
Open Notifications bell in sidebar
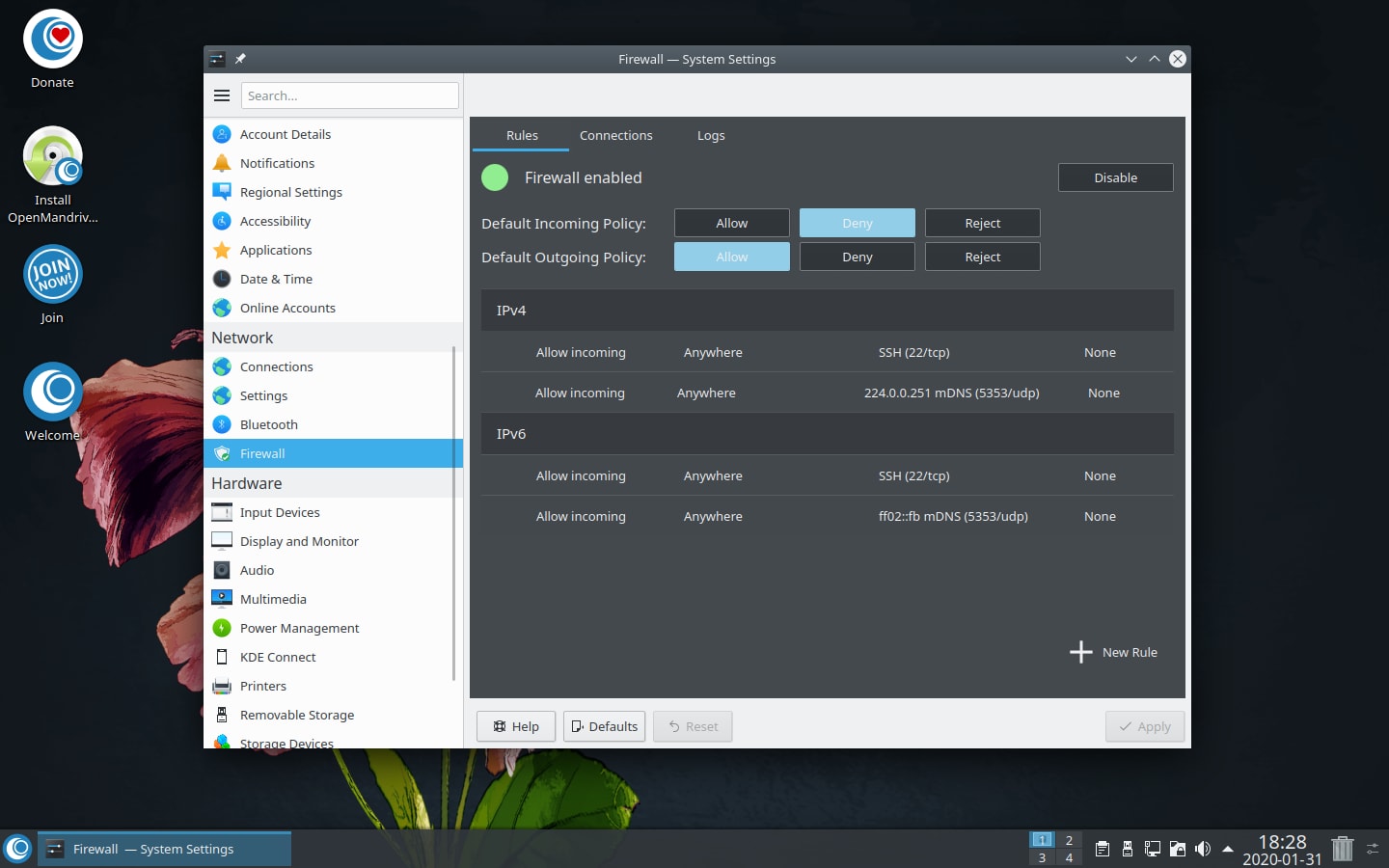pyautogui.click(x=222, y=163)
